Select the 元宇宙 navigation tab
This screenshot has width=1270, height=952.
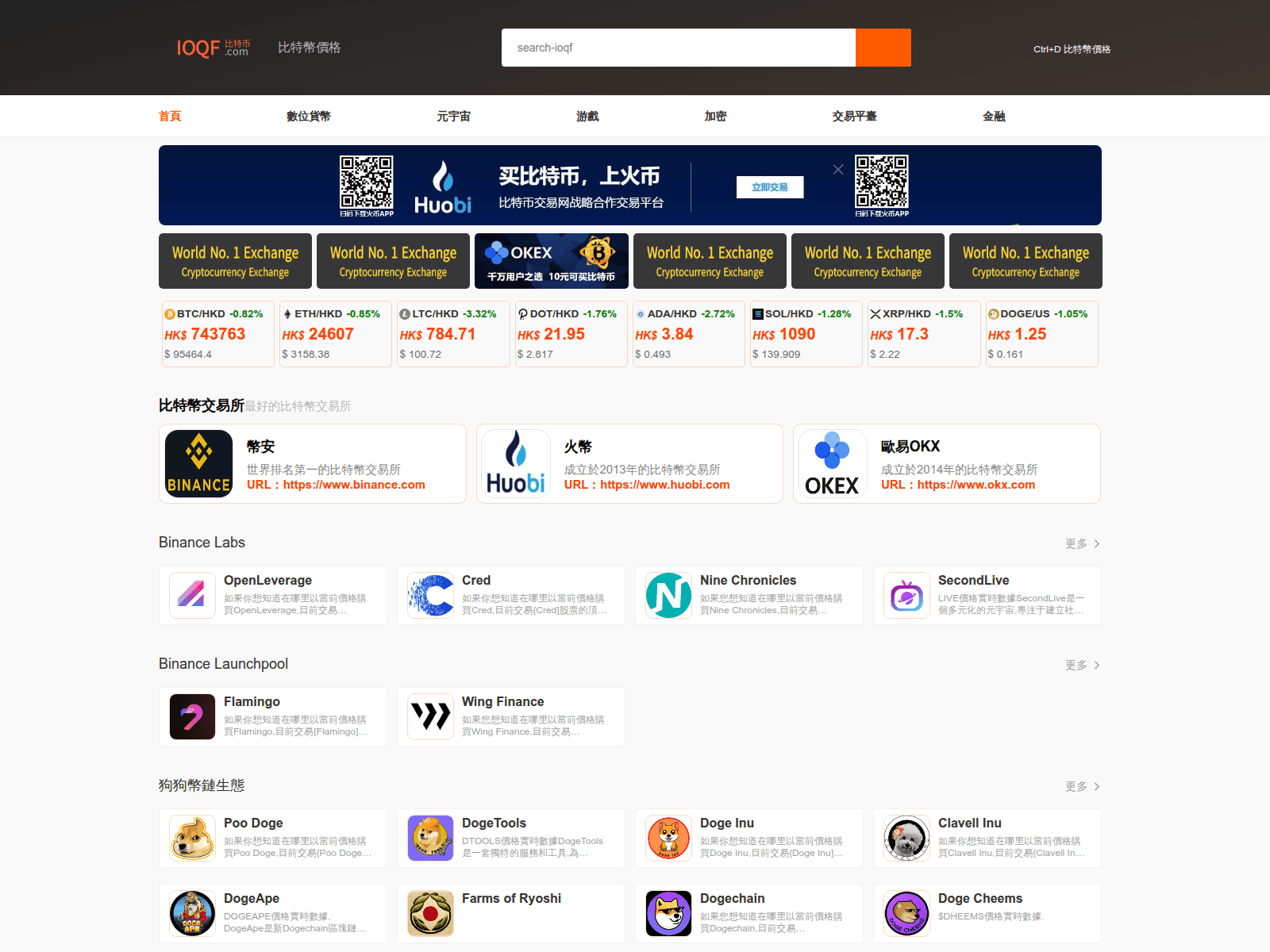coord(453,116)
